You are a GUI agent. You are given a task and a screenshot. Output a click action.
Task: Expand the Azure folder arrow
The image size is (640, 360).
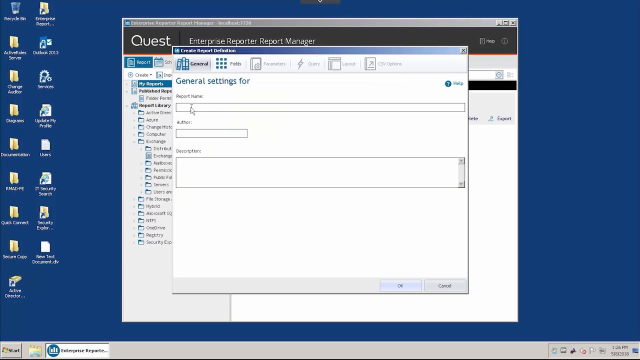pos(134,120)
